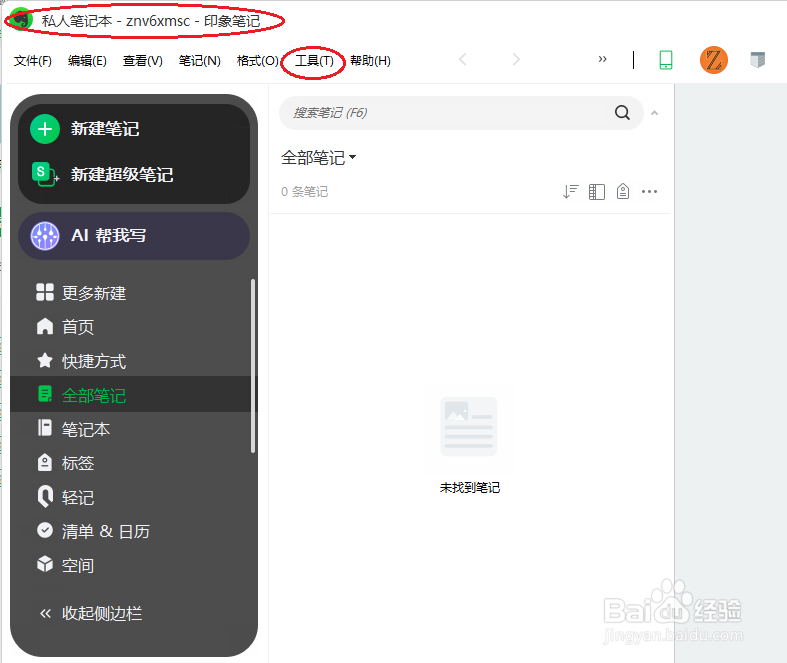Open 标签 tags in sidebar
This screenshot has height=663, width=787.
point(133,463)
